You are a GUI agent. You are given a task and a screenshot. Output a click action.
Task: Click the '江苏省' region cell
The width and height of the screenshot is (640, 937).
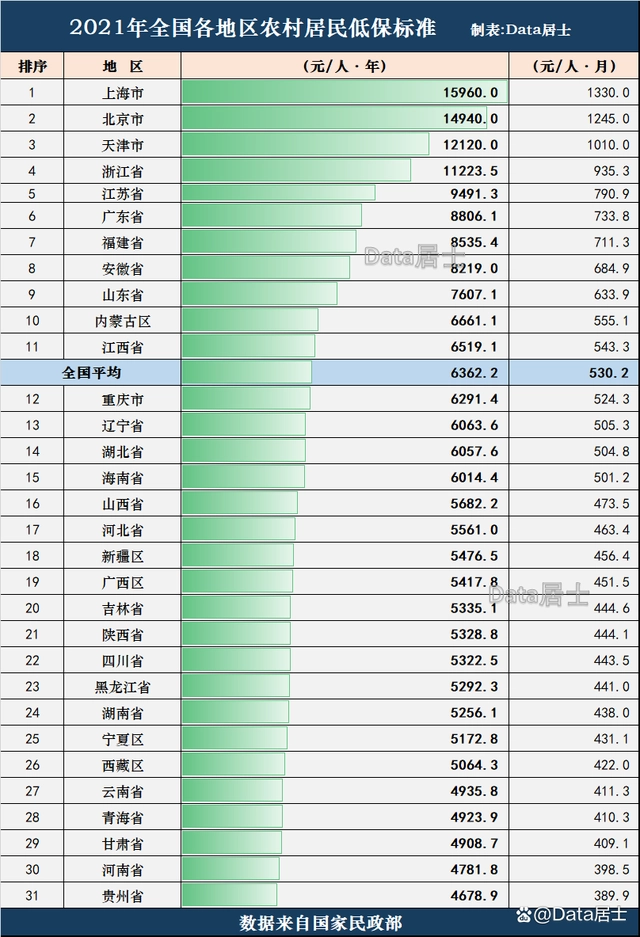[x=123, y=194]
